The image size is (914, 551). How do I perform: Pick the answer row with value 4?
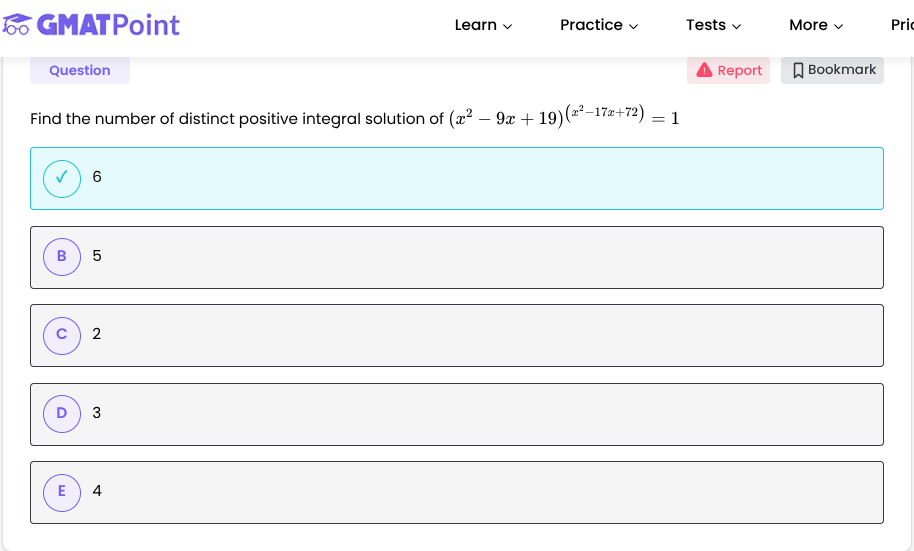tap(457, 492)
